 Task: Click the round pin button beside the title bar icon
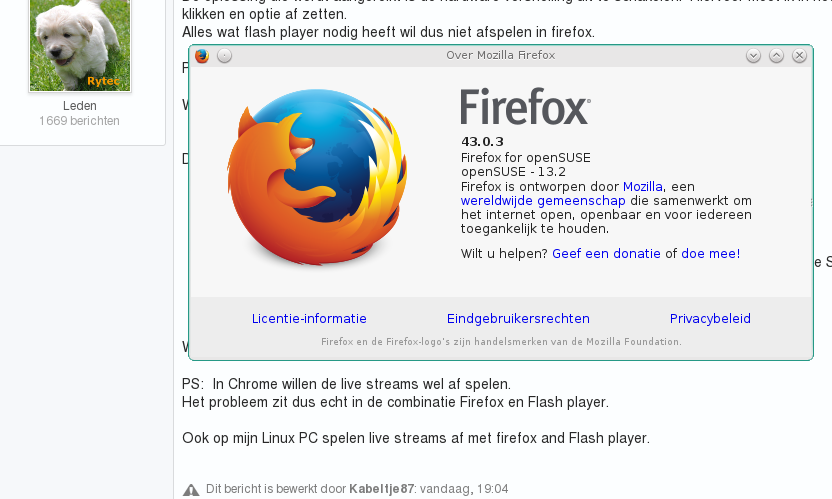(224, 56)
